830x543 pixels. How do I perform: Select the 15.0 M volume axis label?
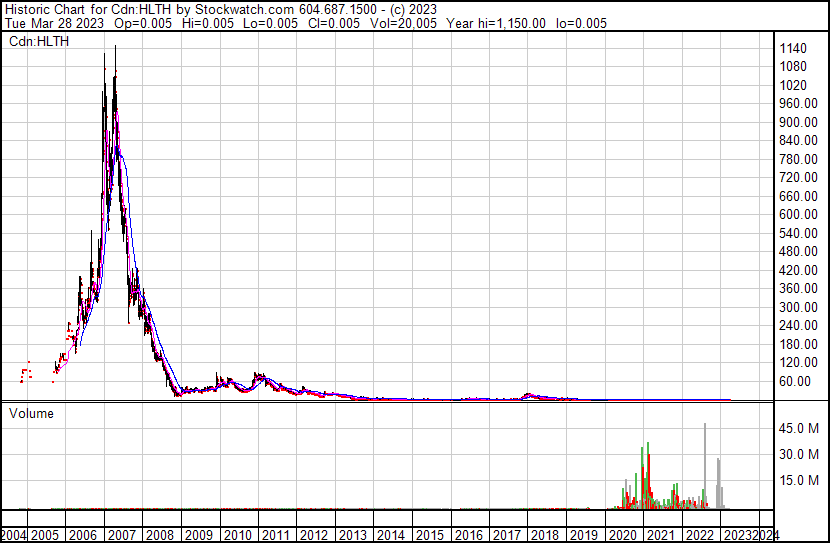pyautogui.click(x=800, y=480)
